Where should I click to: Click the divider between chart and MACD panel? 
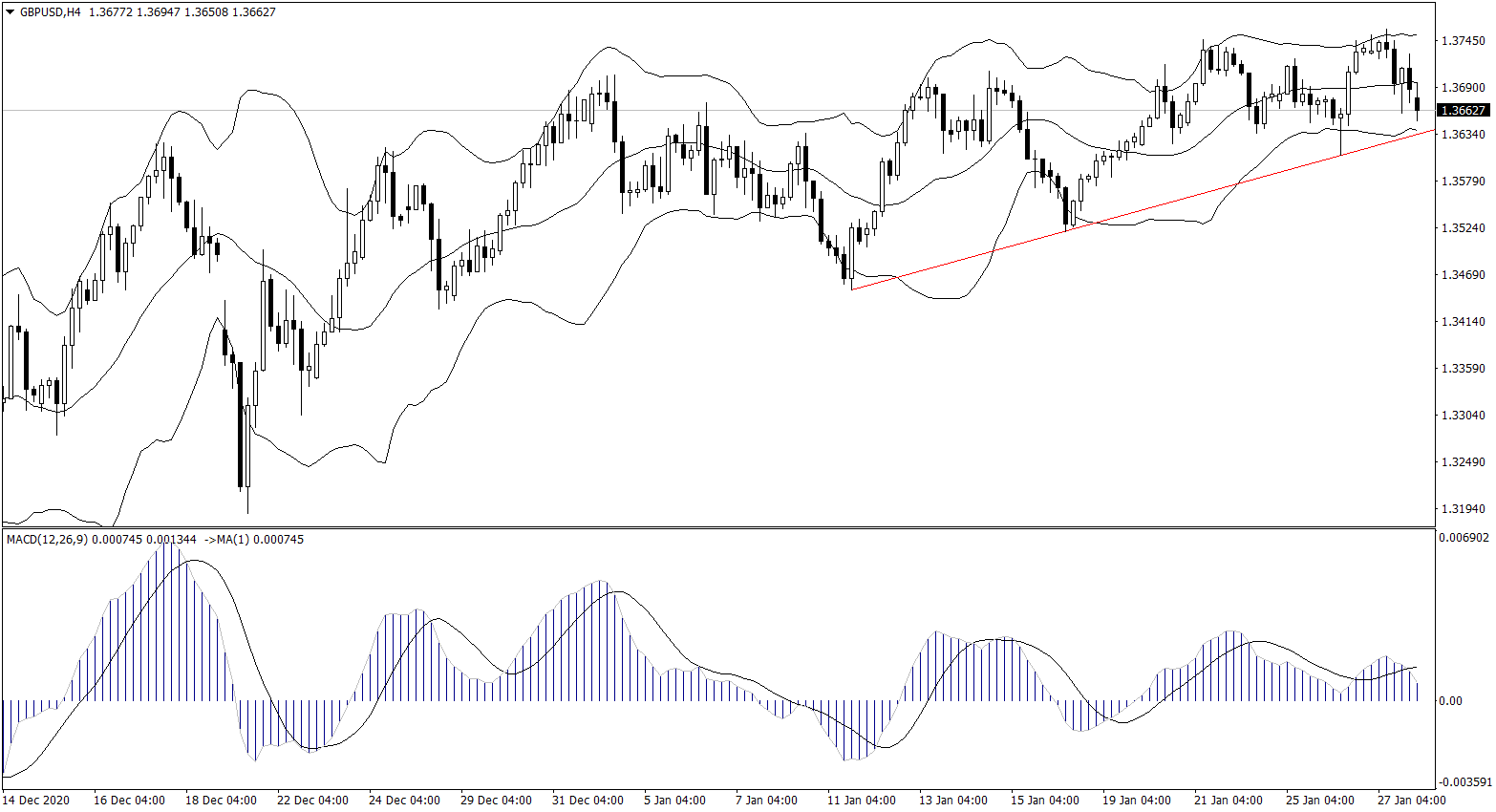(x=716, y=527)
